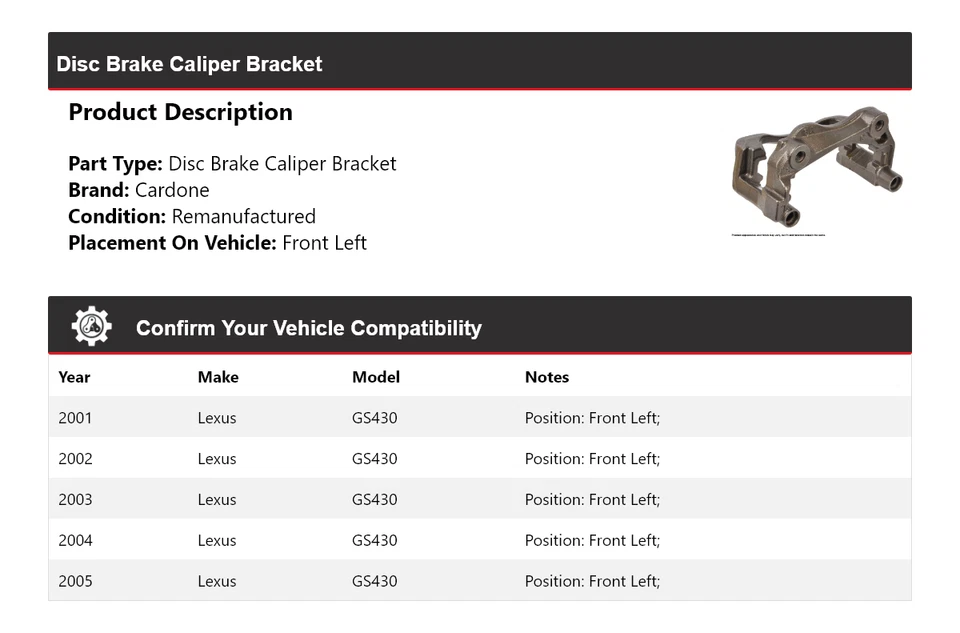Click the Product Description heading

coord(180,112)
